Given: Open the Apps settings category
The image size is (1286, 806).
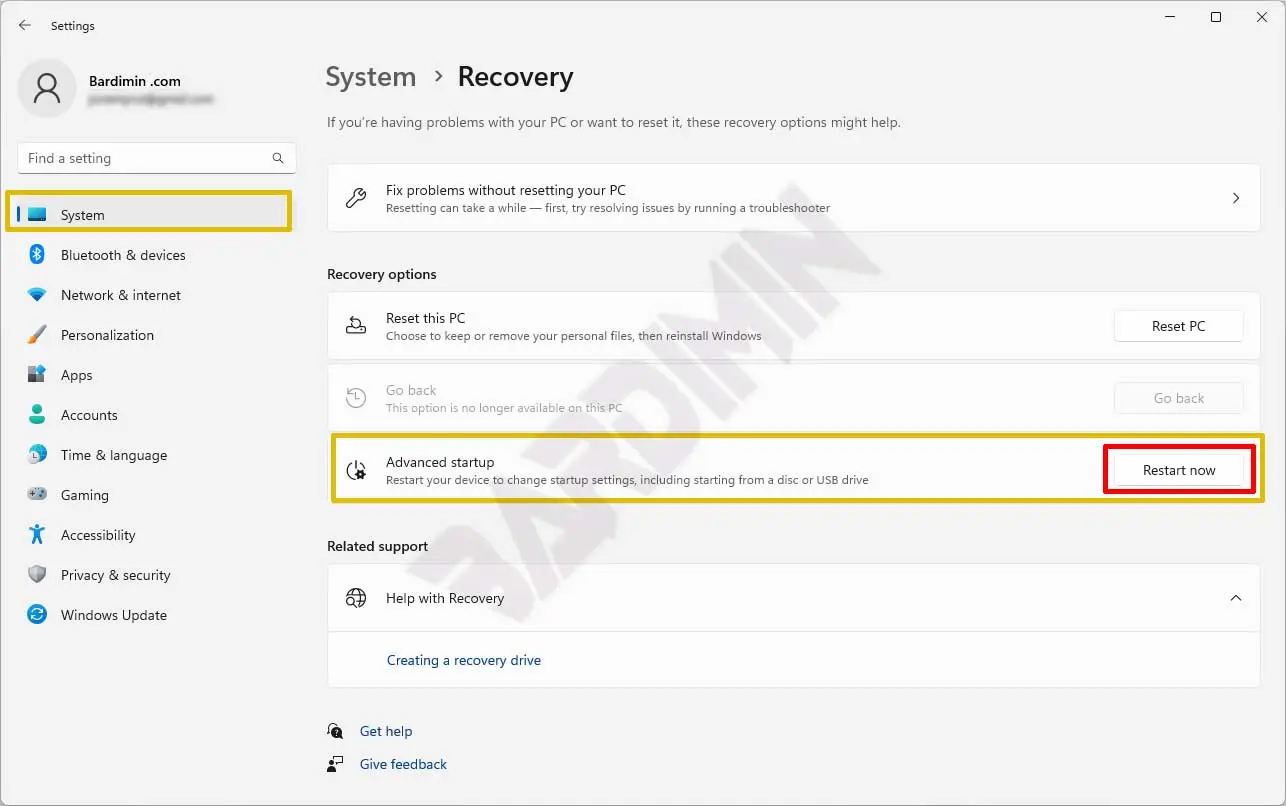Looking at the screenshot, I should point(77,375).
